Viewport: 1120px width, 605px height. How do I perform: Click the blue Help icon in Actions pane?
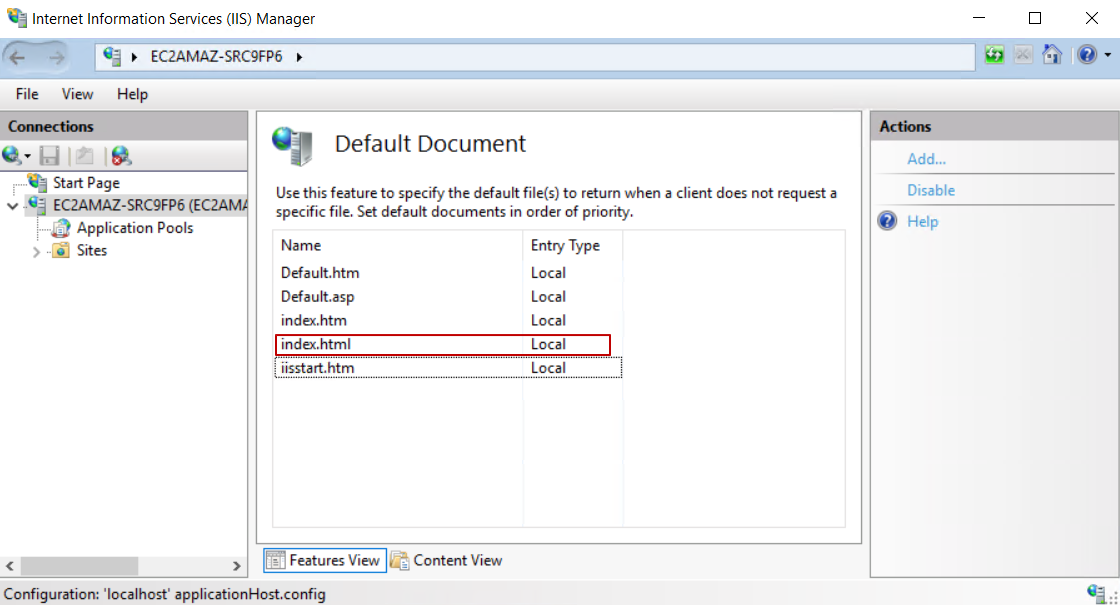click(x=887, y=221)
